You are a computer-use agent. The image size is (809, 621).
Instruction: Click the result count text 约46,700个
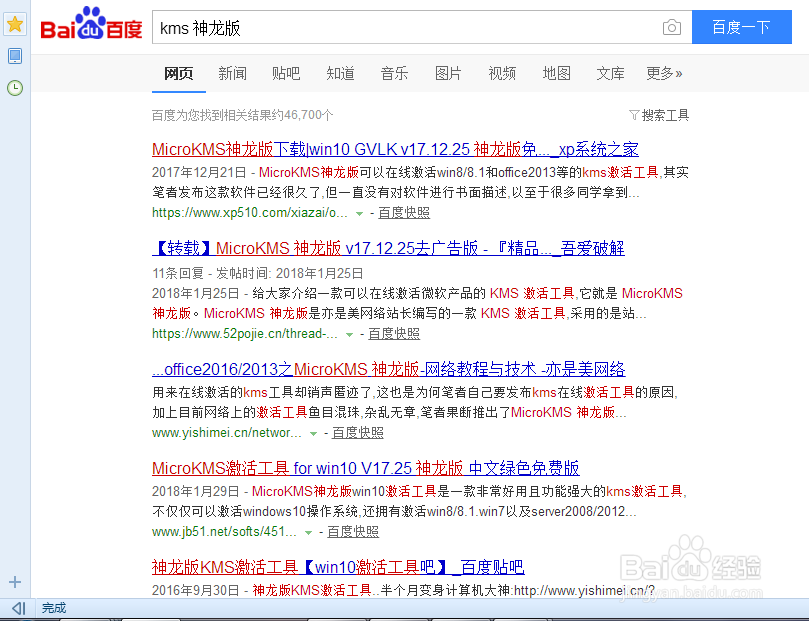301,115
